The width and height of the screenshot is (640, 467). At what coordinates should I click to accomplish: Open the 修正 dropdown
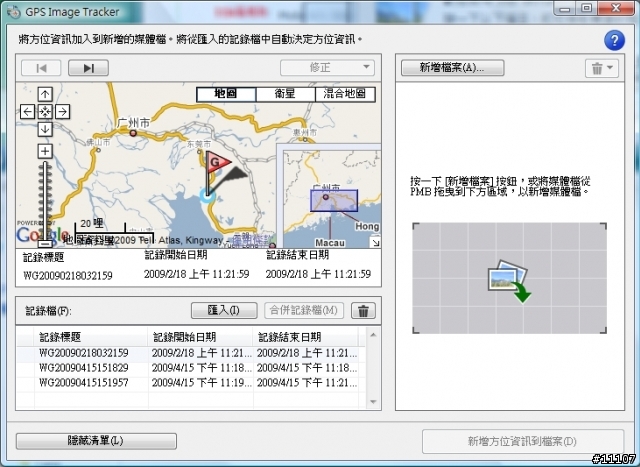coord(327,67)
